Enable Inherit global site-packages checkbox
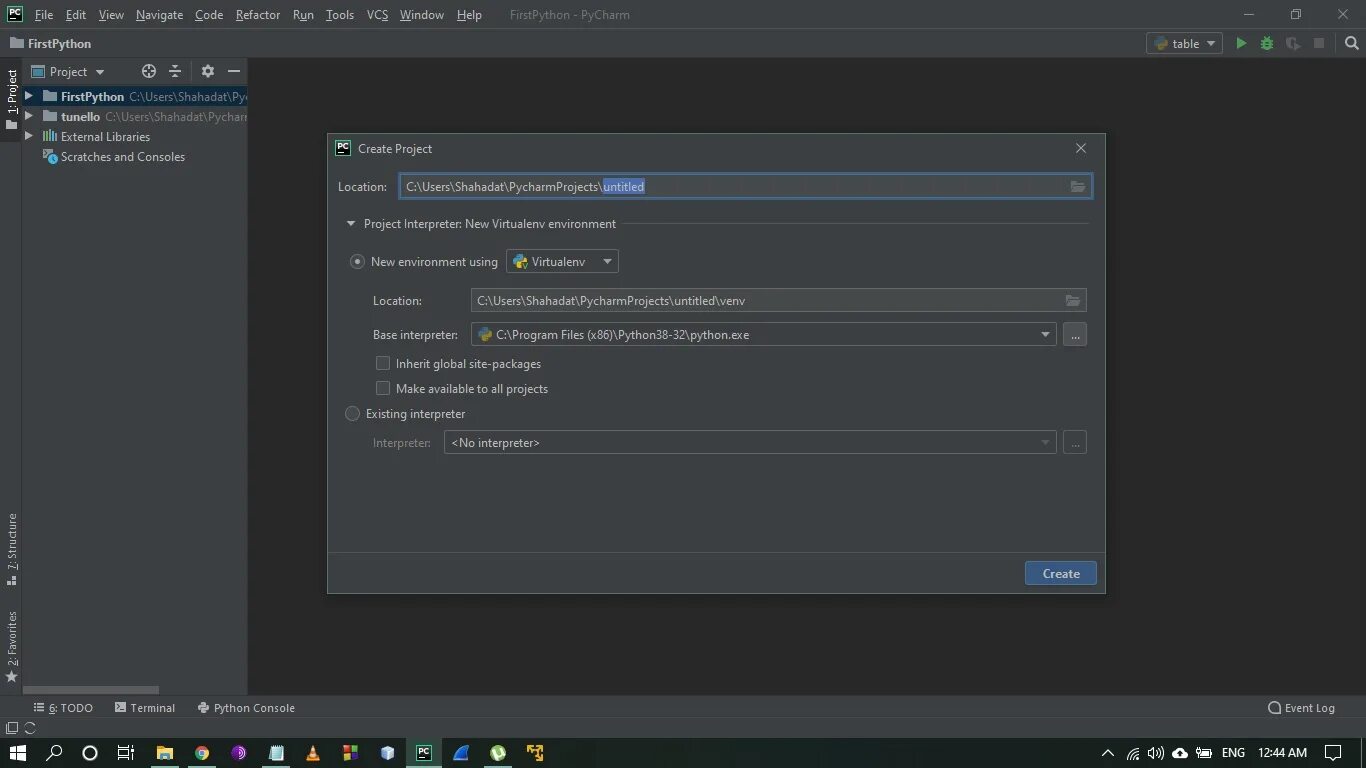The image size is (1366, 768). tap(383, 363)
